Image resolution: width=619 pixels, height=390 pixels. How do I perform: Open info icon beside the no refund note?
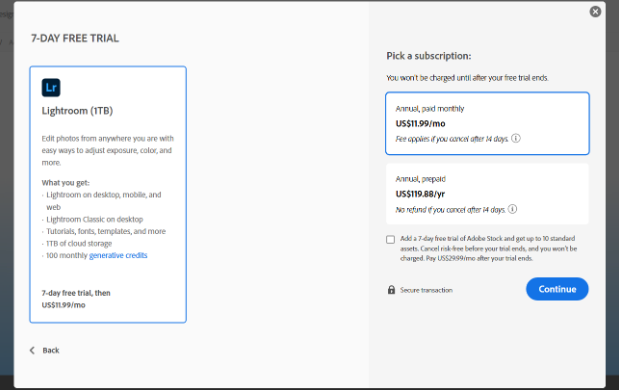click(x=512, y=209)
